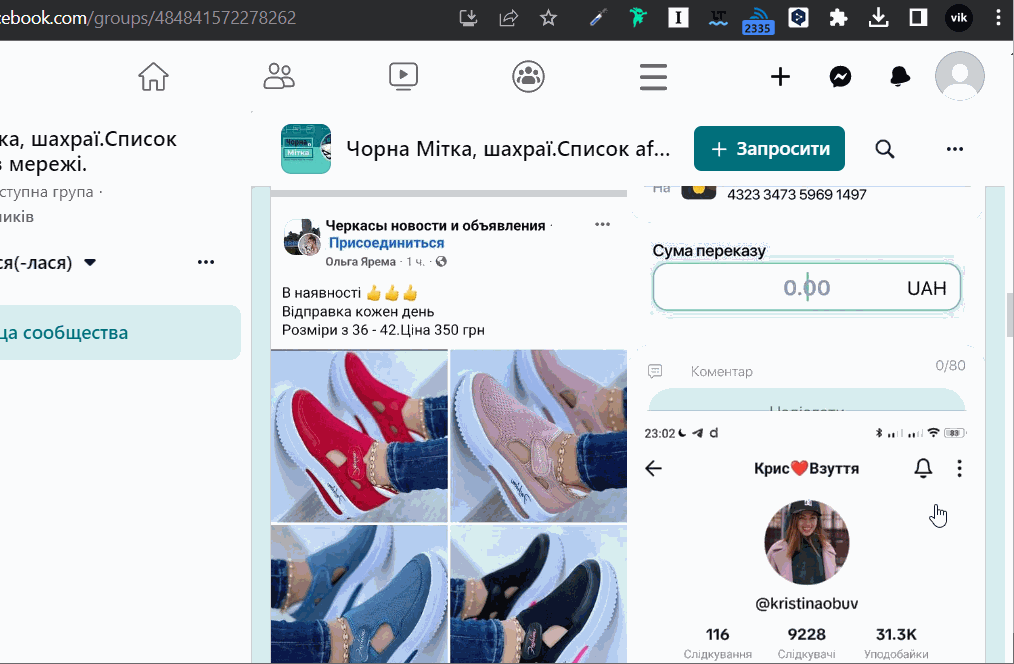This screenshot has height=664, width=1014.
Task: Click the Сума переказу amount field
Action: [806, 287]
